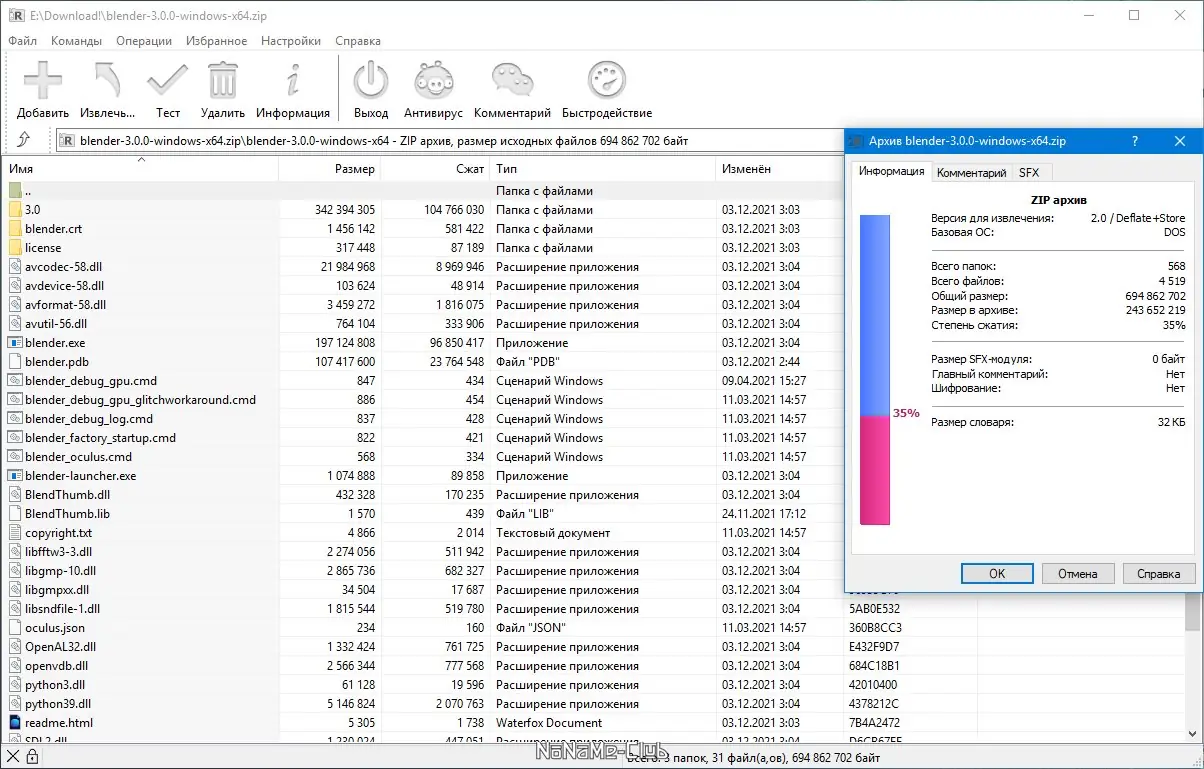Click the oculus.json file icon
The image size is (1204, 769).
tap(15, 627)
